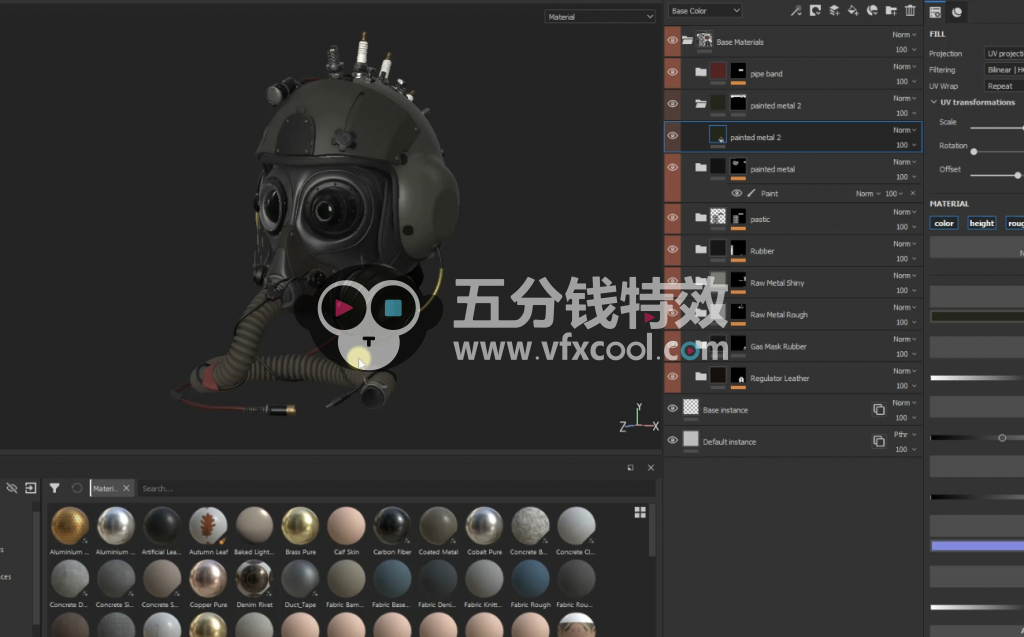Select the Brass Pure material thumbnail
This screenshot has height=637, width=1024.
pos(300,525)
